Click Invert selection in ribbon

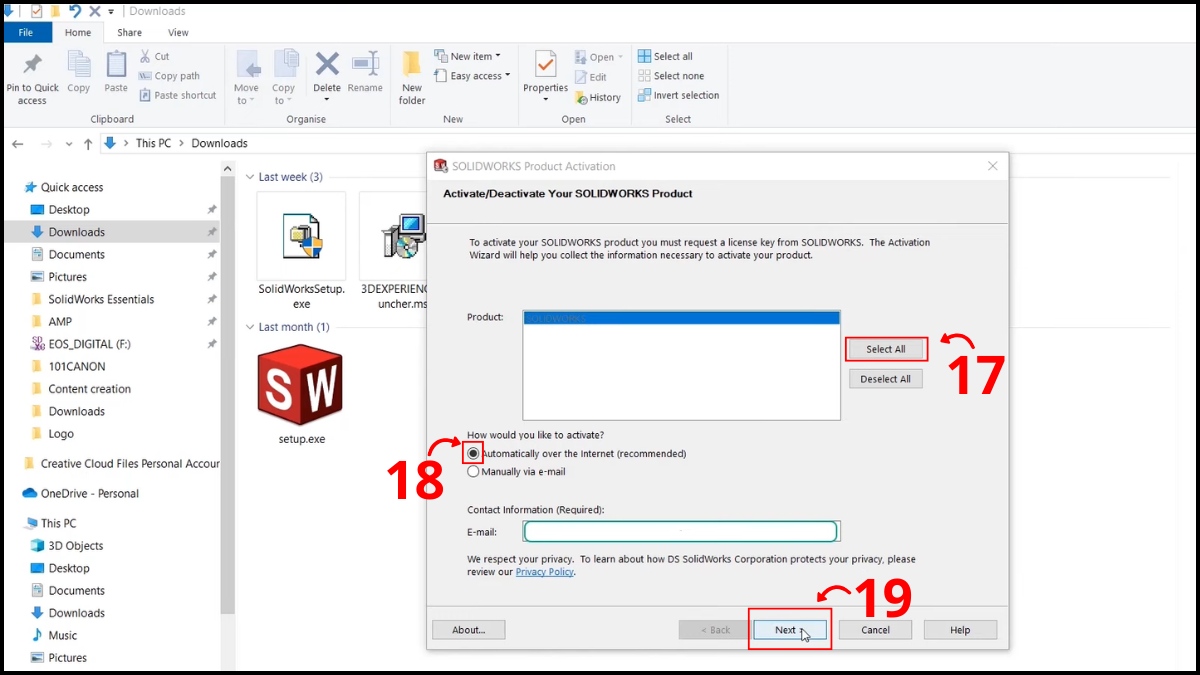click(x=678, y=95)
